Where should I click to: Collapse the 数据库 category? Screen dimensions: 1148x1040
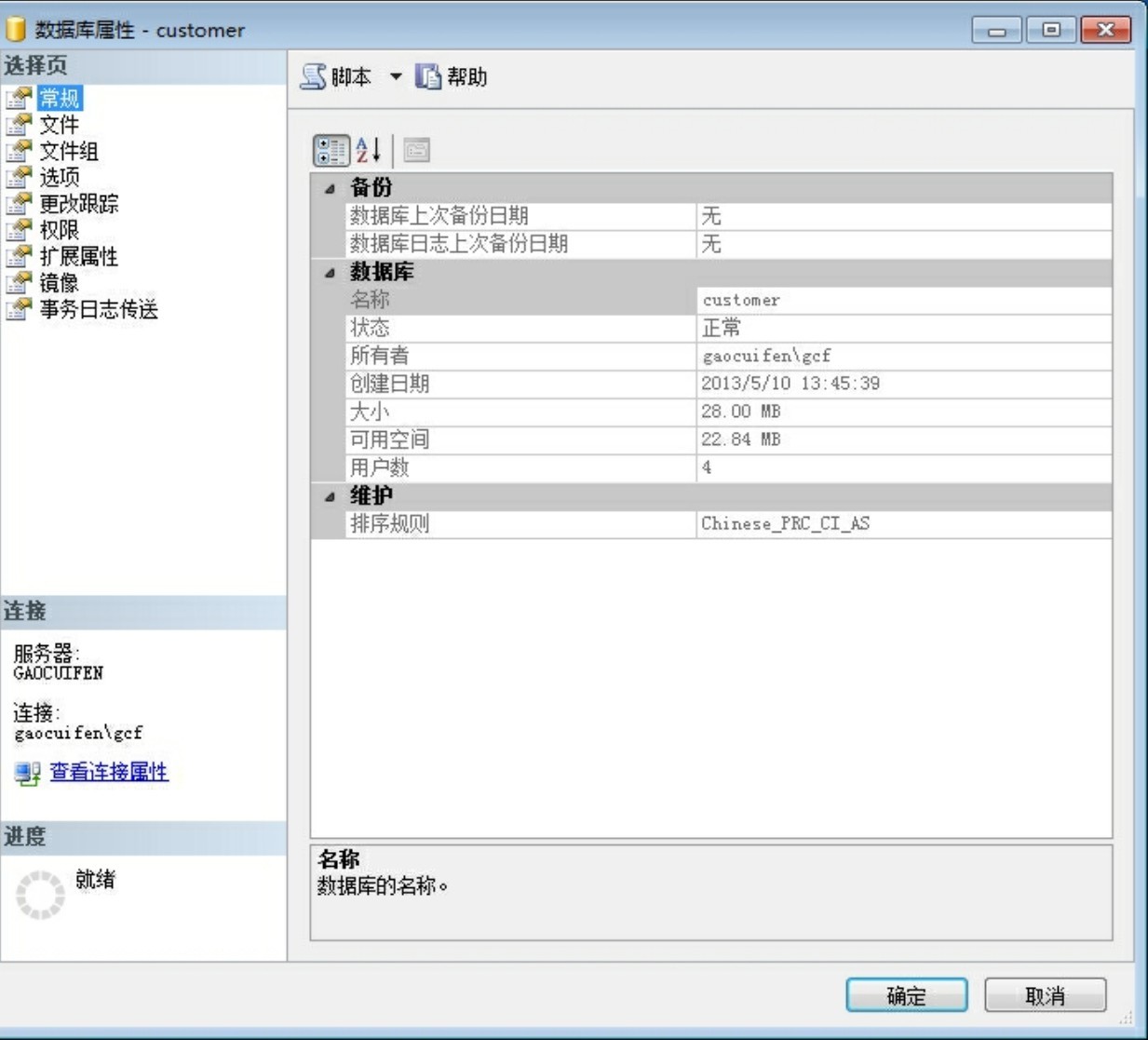[330, 273]
